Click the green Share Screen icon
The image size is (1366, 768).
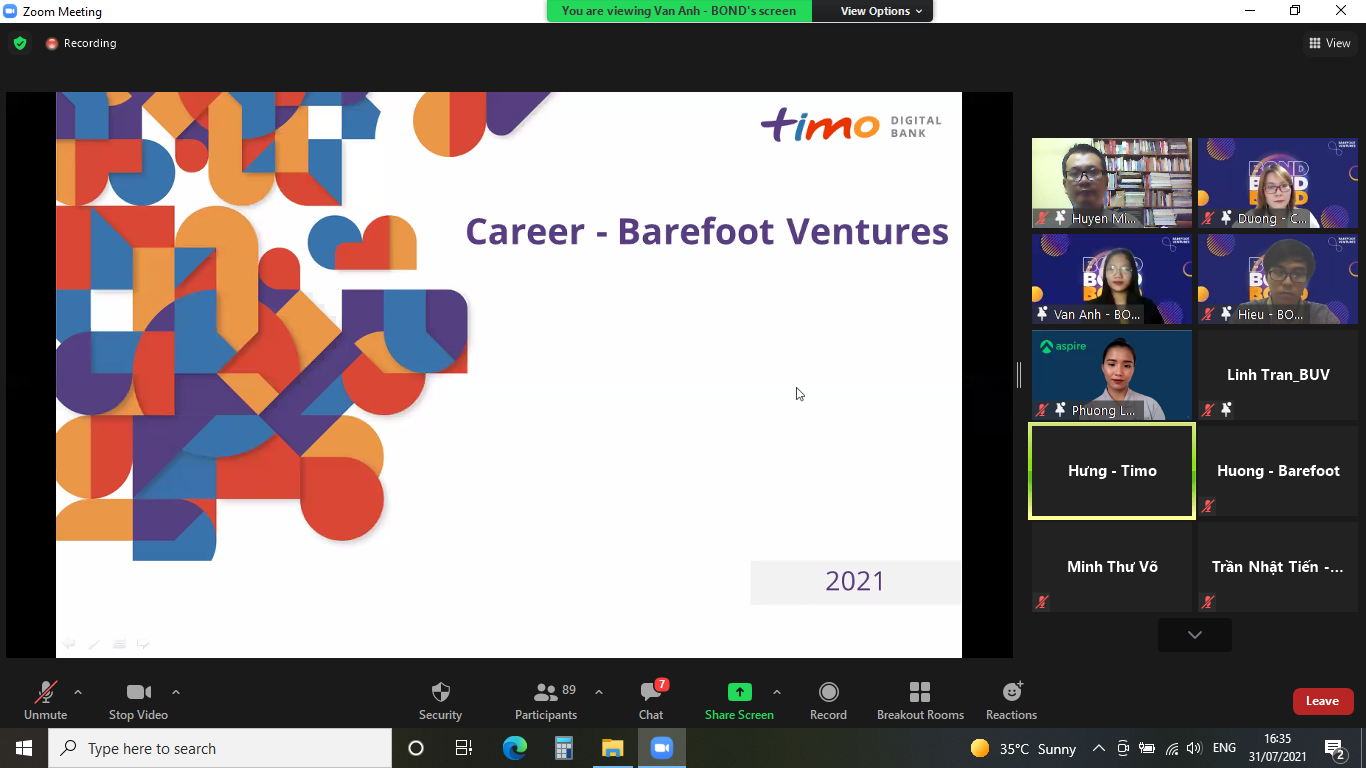tap(739, 692)
